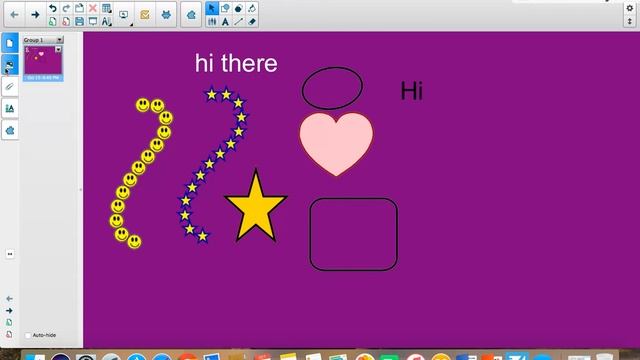The image size is (640, 360).
Task: Open the screen display options
Action: point(124,15)
